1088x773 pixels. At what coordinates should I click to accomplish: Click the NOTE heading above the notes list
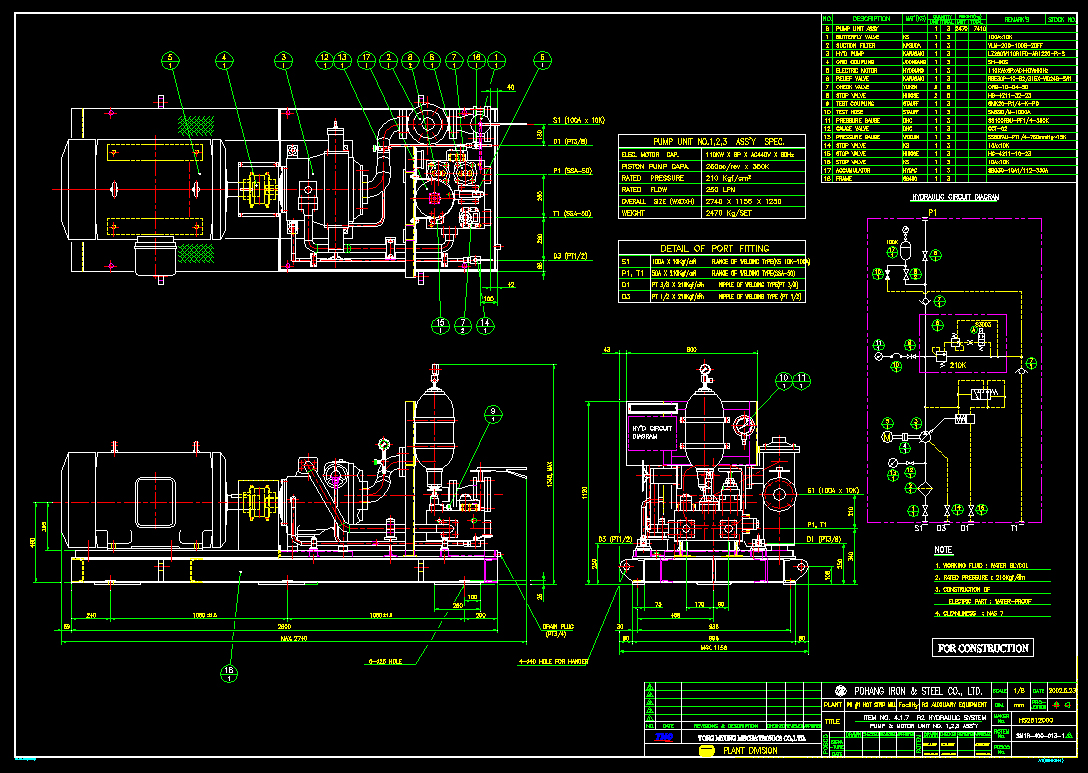pos(942,549)
